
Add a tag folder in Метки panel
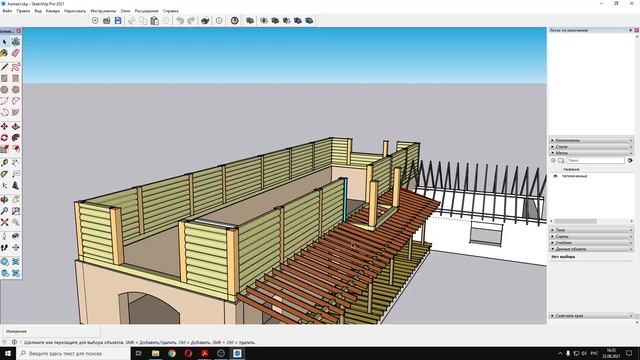click(561, 160)
